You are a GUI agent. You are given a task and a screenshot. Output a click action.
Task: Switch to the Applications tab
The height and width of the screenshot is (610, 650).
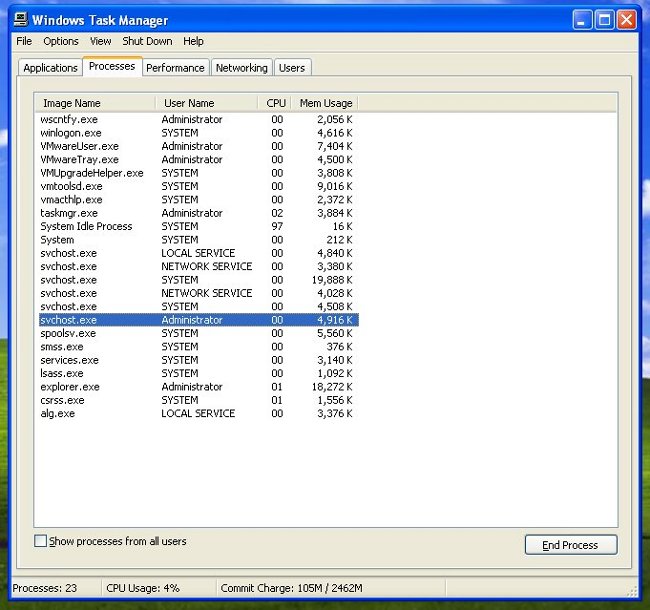tap(50, 68)
